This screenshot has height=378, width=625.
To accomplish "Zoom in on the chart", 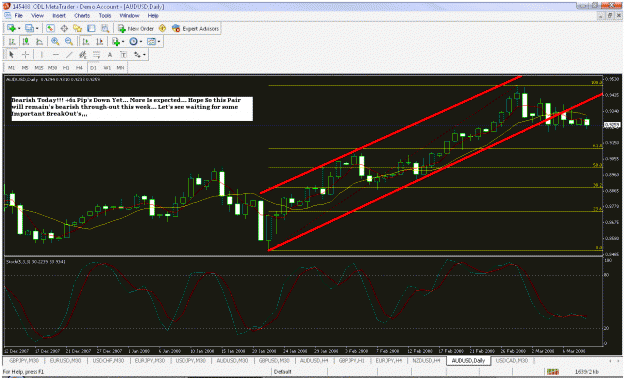I will click(55, 41).
